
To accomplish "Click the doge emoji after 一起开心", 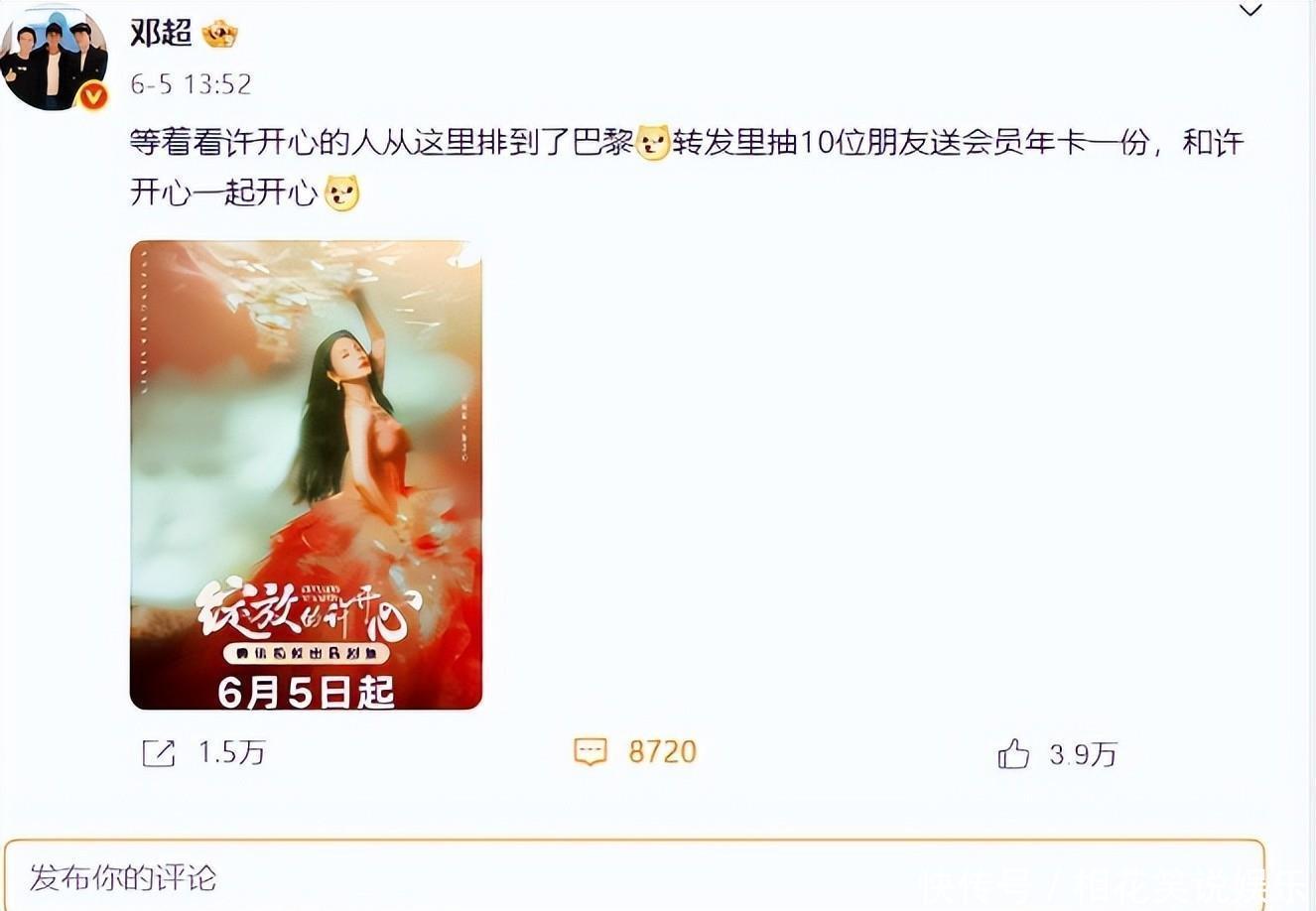I will tap(341, 192).
